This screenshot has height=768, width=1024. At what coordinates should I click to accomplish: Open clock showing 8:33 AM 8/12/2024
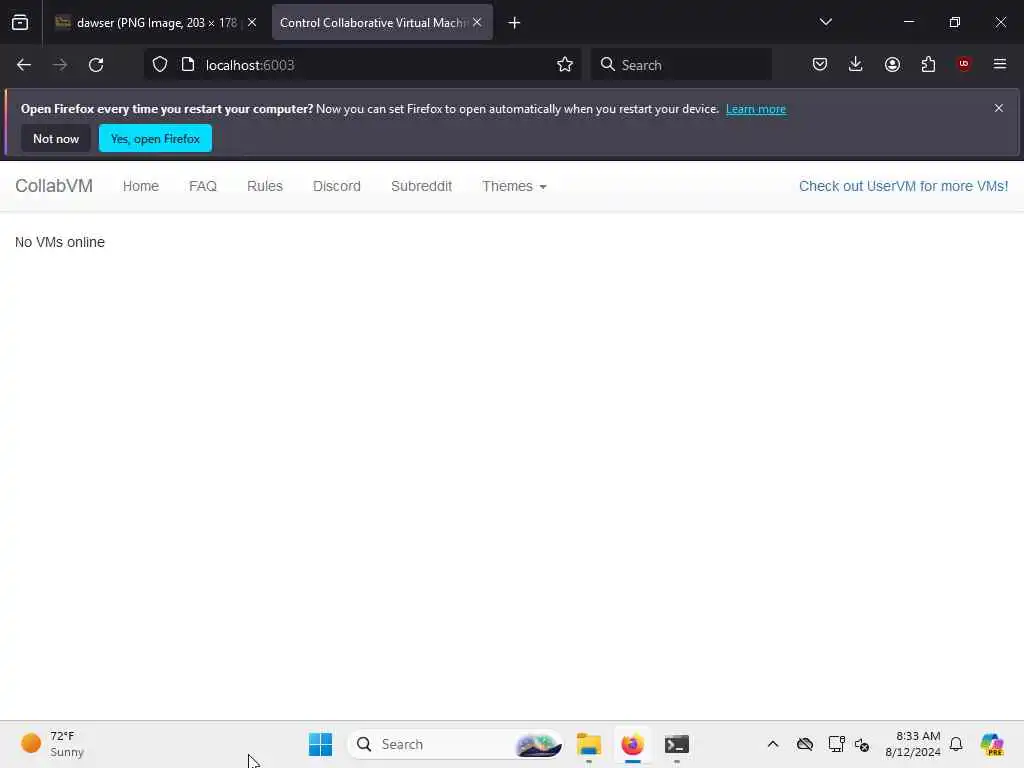coord(912,744)
